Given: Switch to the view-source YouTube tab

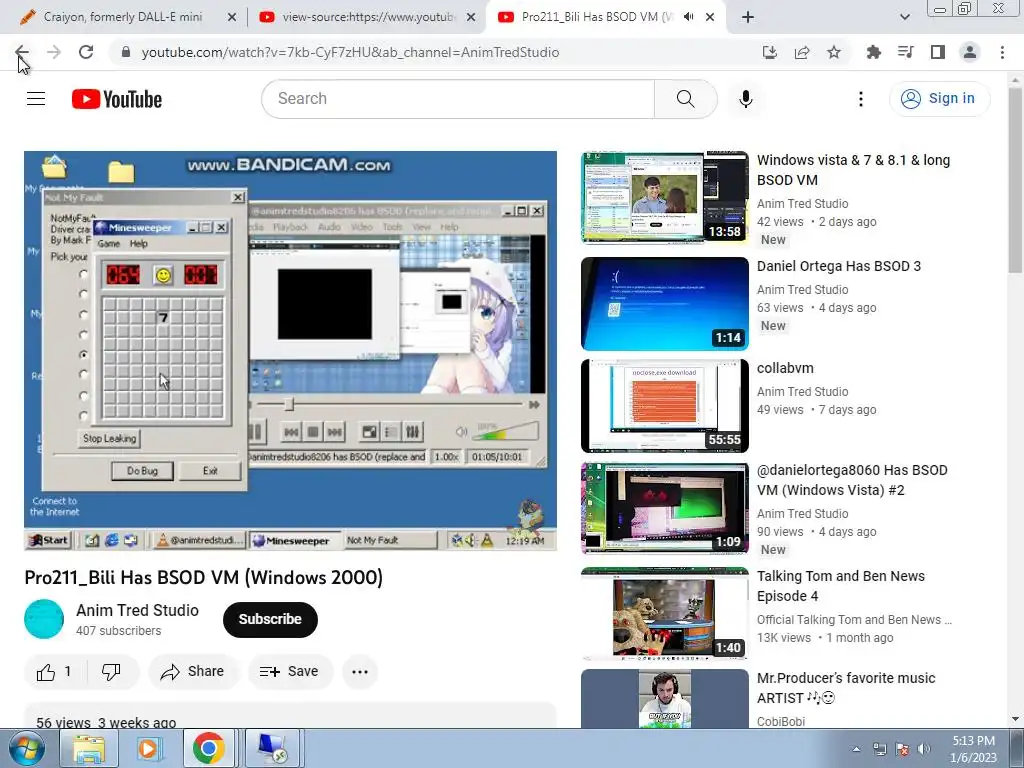Looking at the screenshot, I should point(366,17).
